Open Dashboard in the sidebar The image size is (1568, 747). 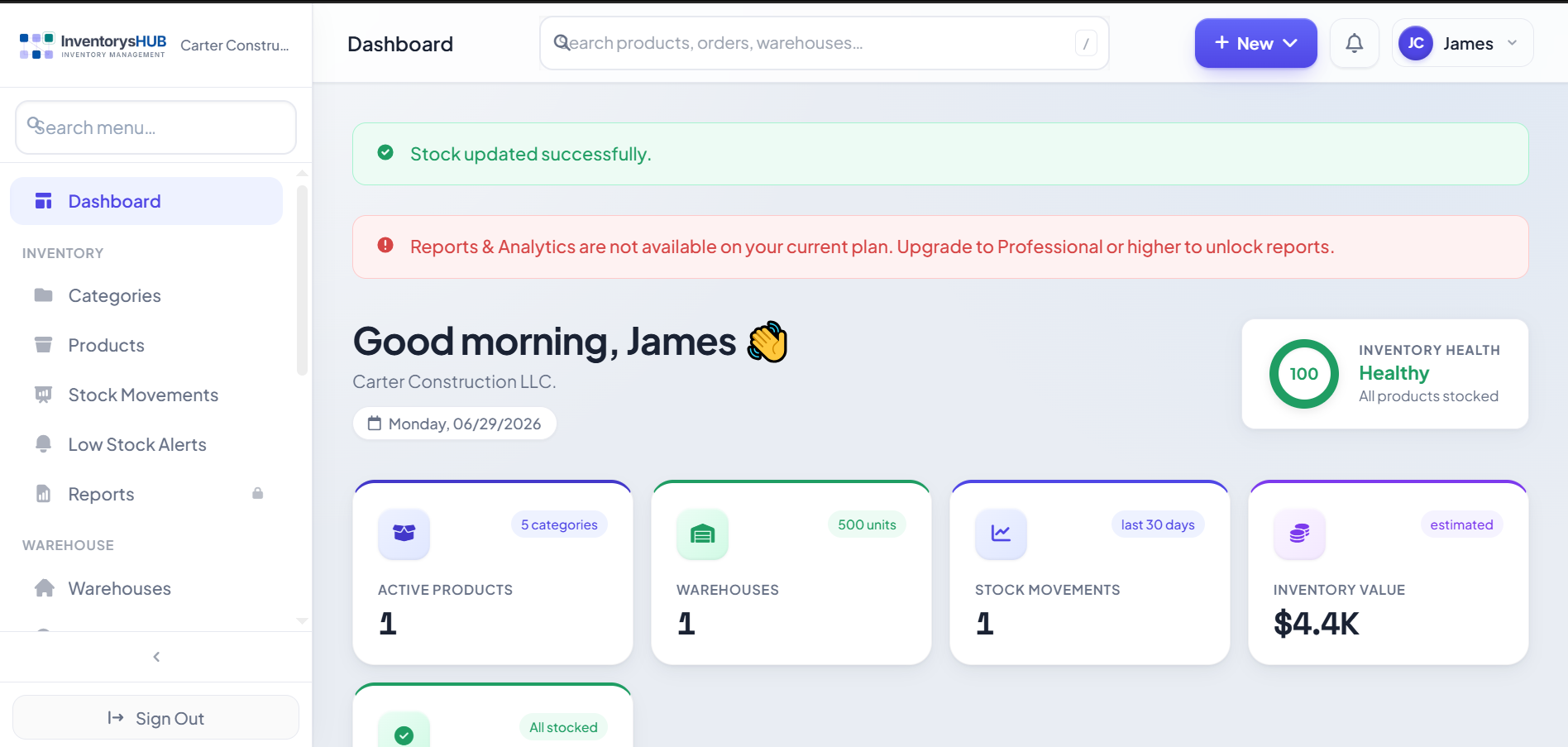pyautogui.click(x=146, y=201)
